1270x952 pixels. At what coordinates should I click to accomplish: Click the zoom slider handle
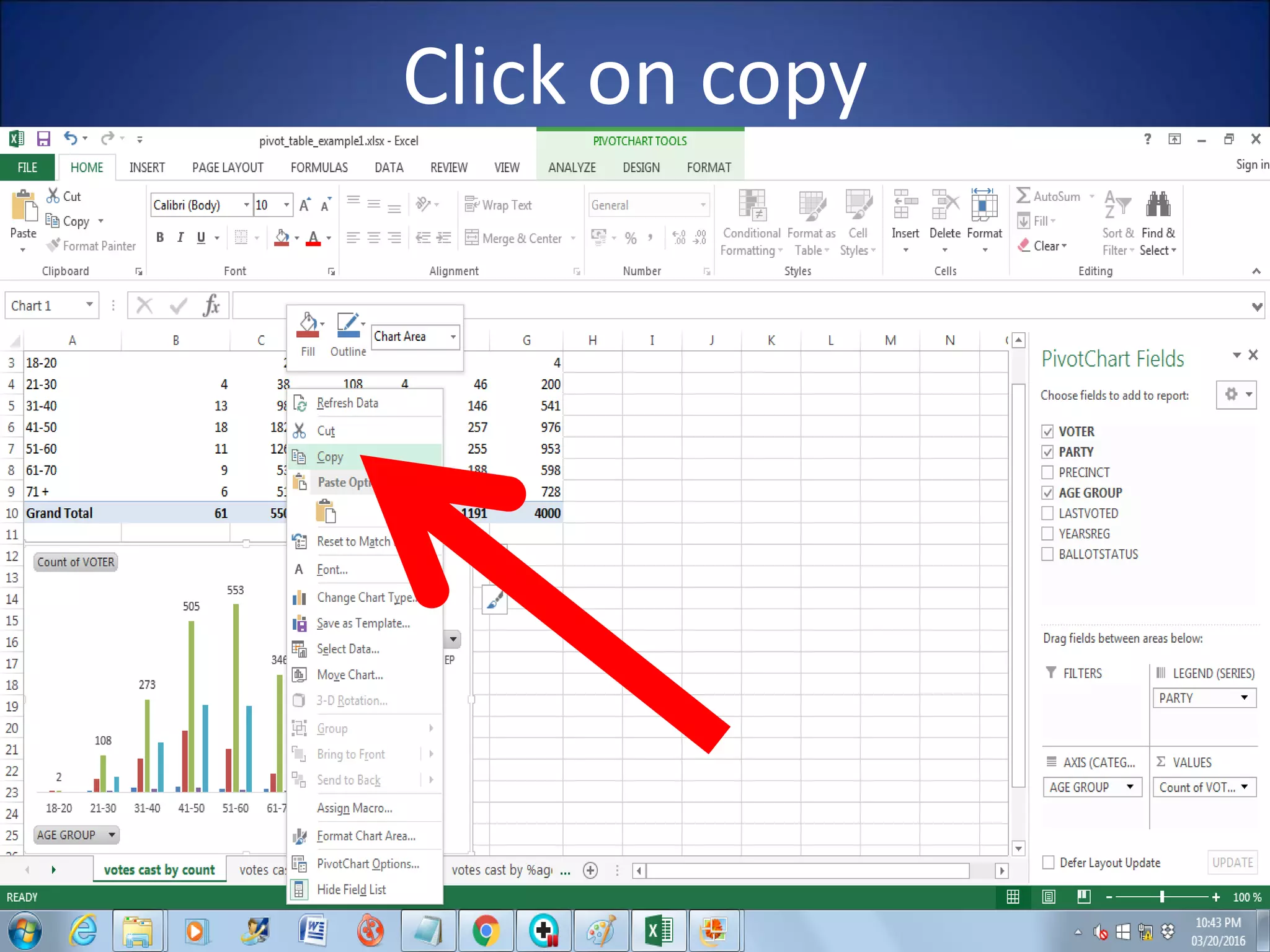point(1162,897)
